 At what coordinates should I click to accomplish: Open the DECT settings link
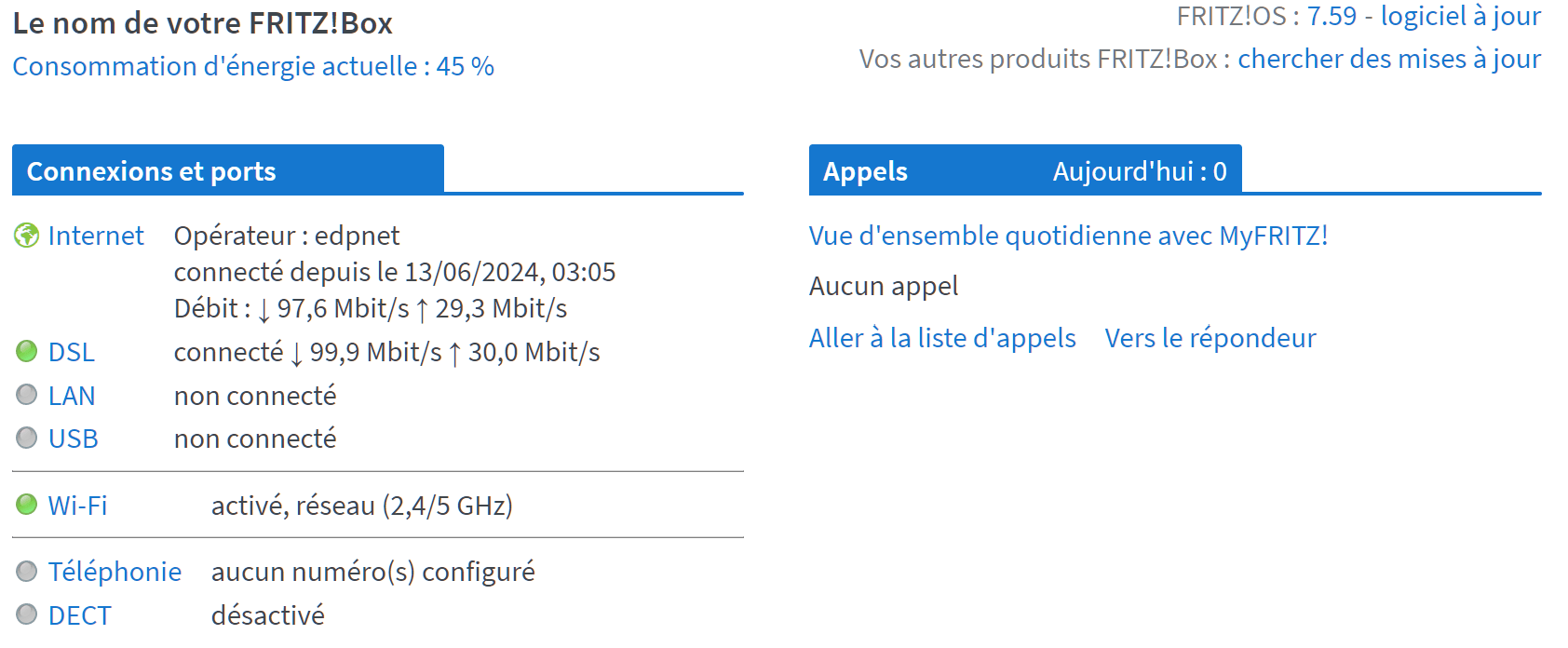tap(80, 615)
